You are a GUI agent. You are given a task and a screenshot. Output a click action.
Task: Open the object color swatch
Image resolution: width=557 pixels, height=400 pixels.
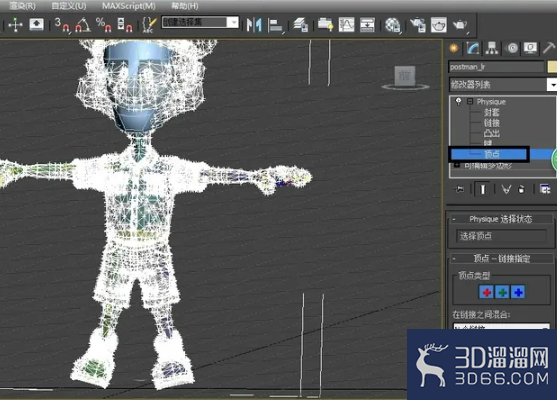tap(552, 67)
